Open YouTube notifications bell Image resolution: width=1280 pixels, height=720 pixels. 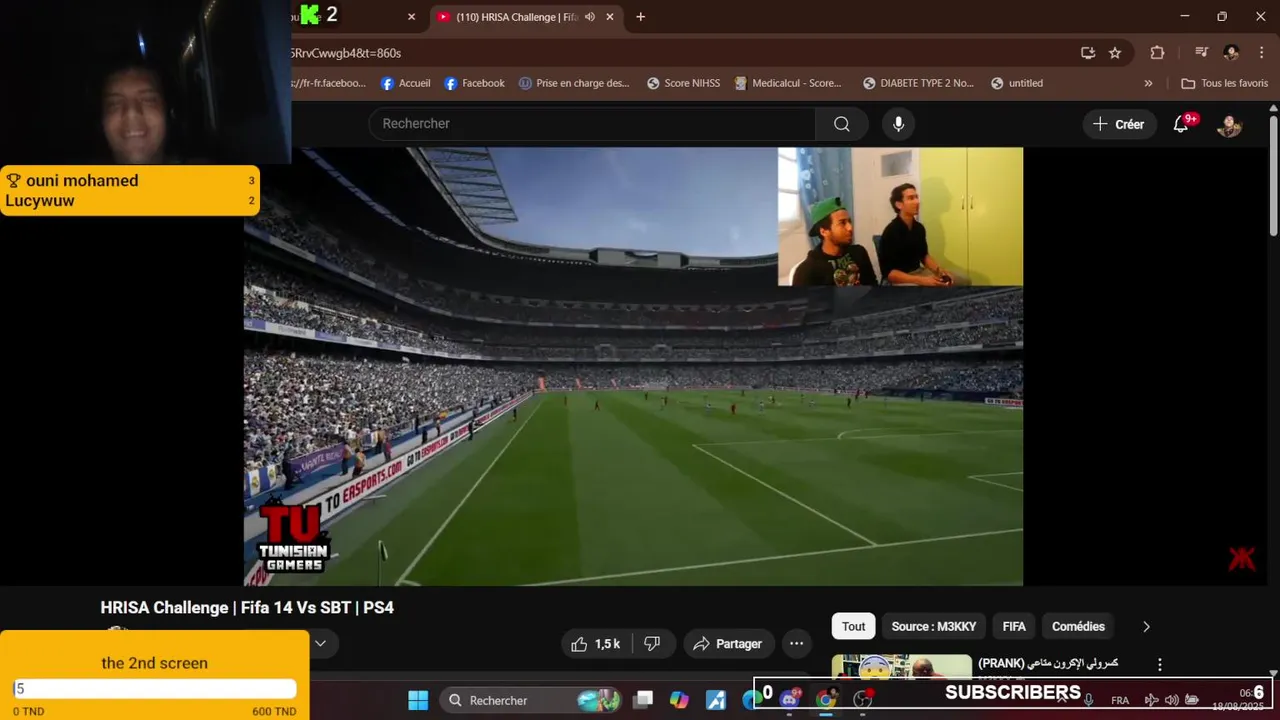pyautogui.click(x=1181, y=124)
